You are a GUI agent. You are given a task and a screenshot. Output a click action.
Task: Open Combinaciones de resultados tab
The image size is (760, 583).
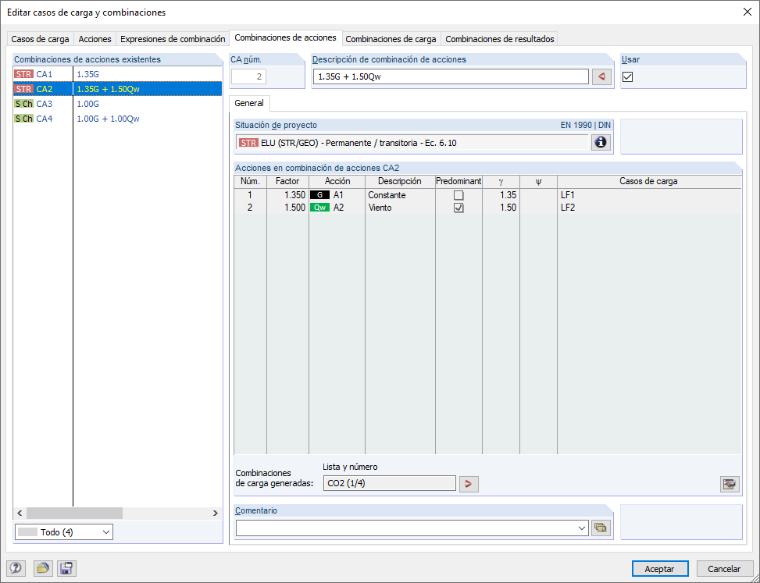tap(500, 39)
